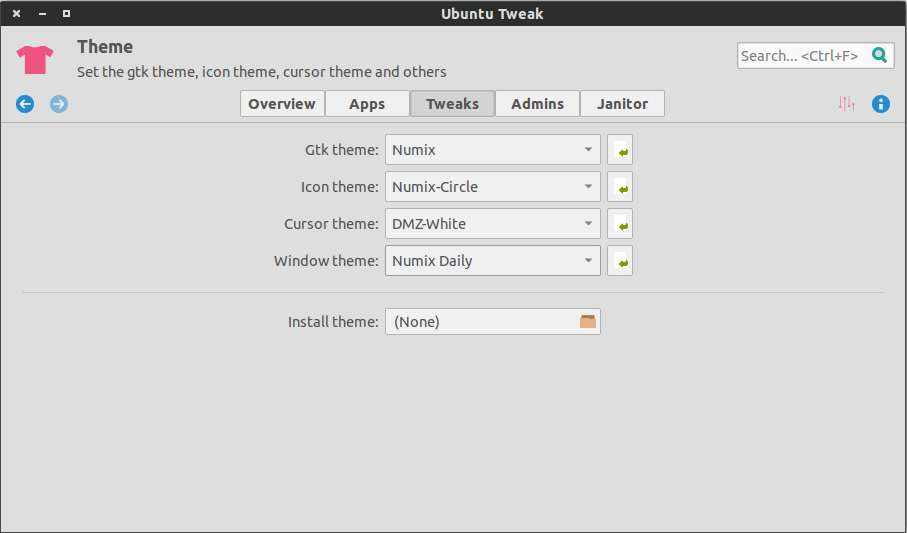This screenshot has width=907, height=533.
Task: Close the Ubuntu Tweak window
Action: [17, 13]
